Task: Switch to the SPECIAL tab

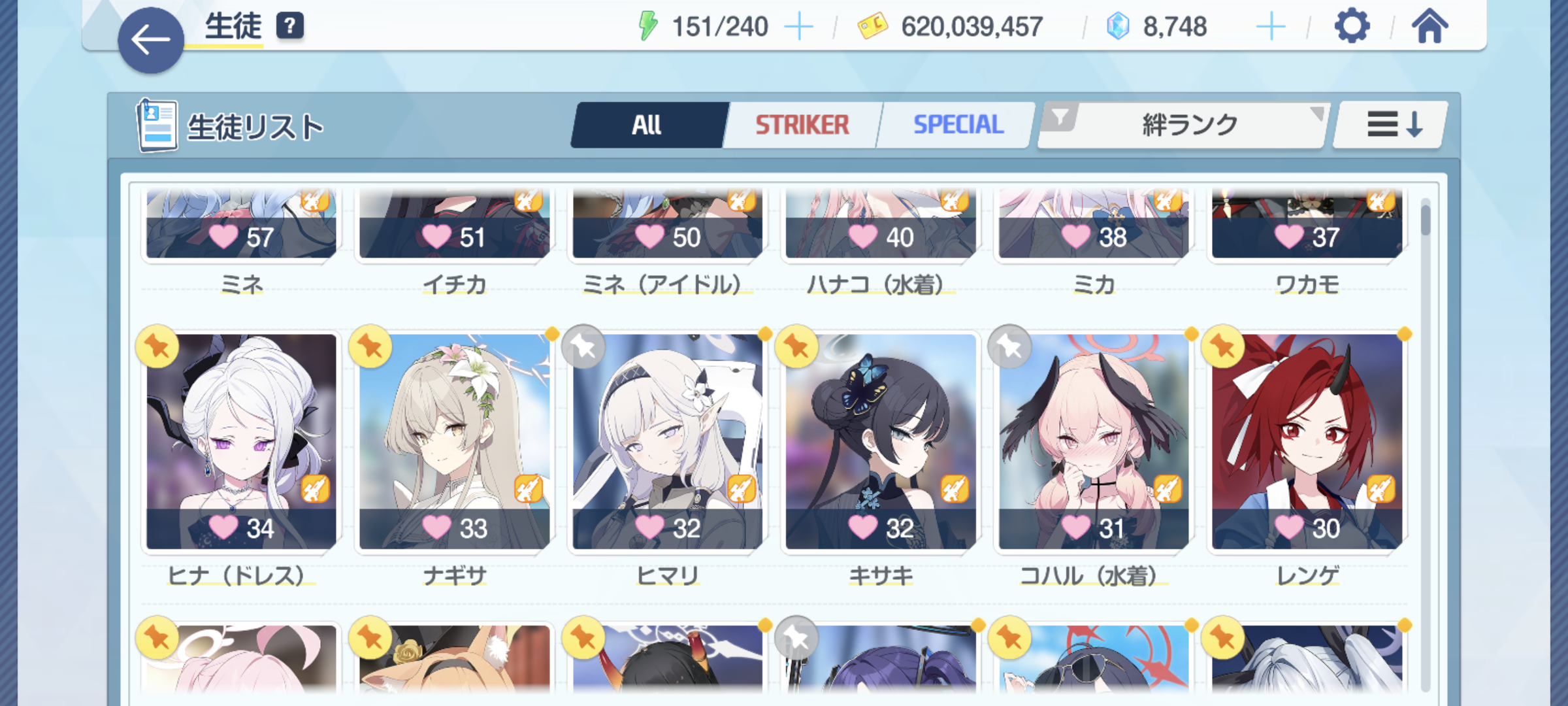Action: click(x=958, y=125)
